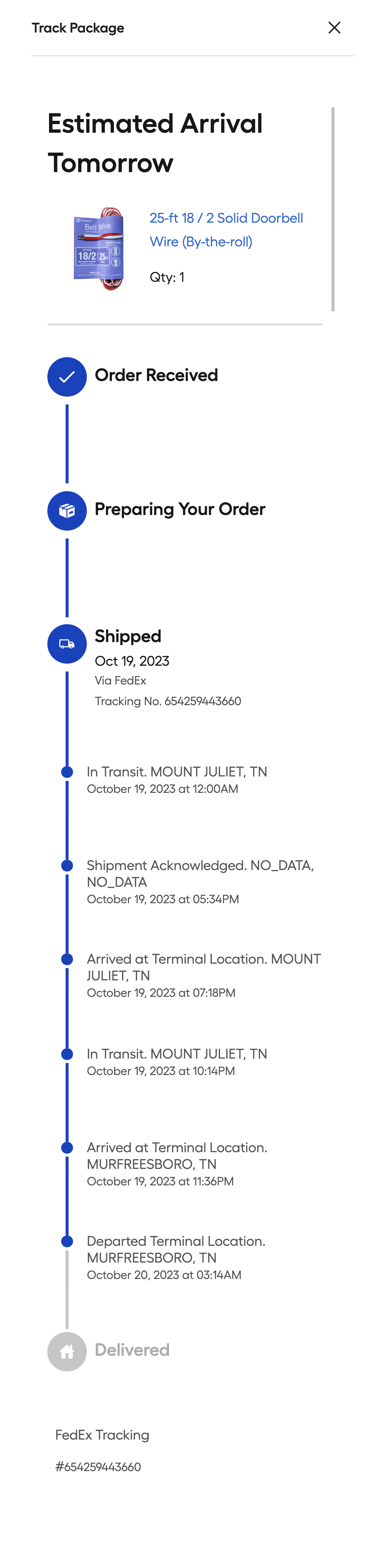Click the Bell Wire product thumbnail
This screenshot has width=370, height=1568.
point(99,248)
